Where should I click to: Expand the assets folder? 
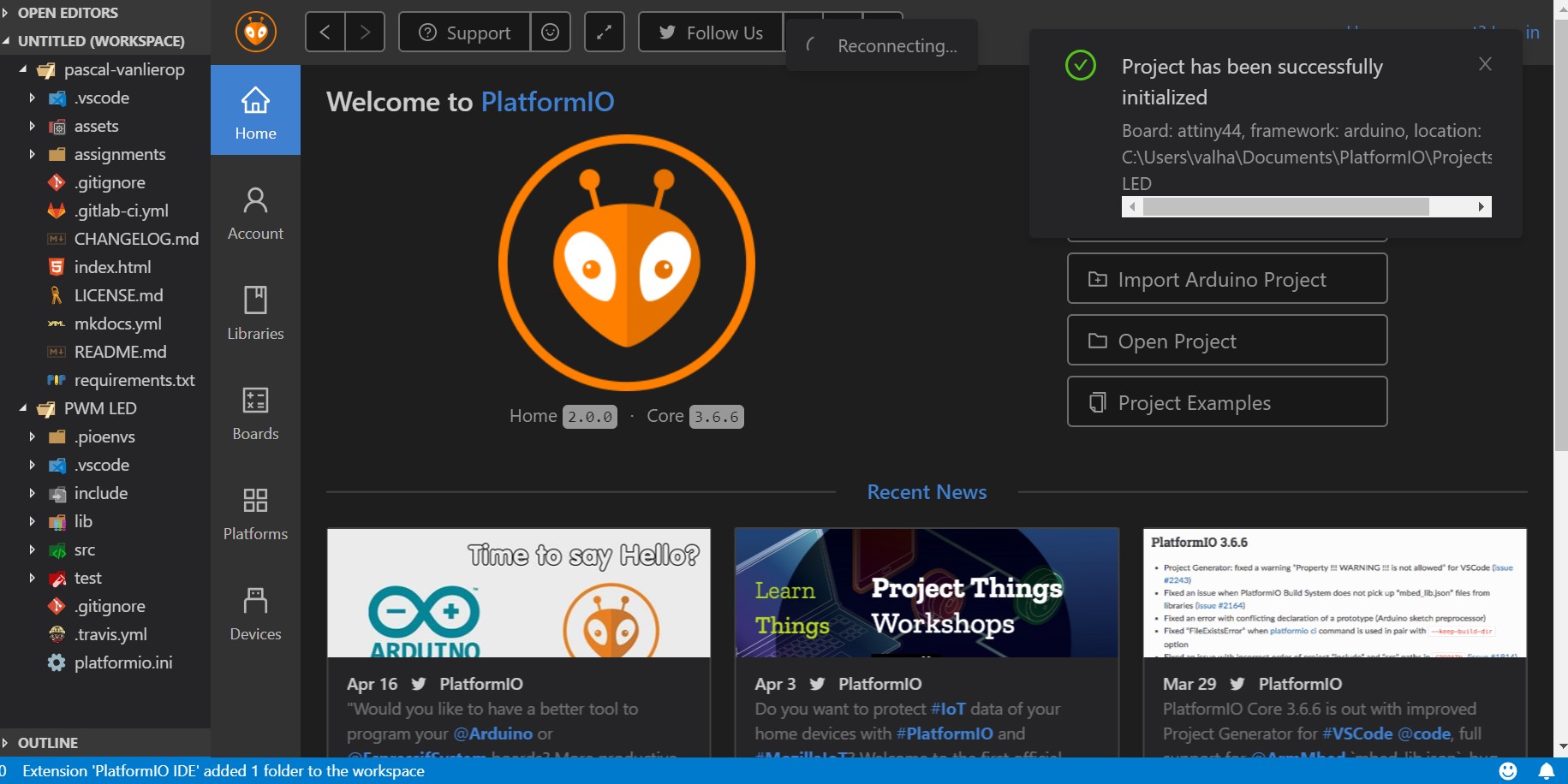click(x=32, y=126)
